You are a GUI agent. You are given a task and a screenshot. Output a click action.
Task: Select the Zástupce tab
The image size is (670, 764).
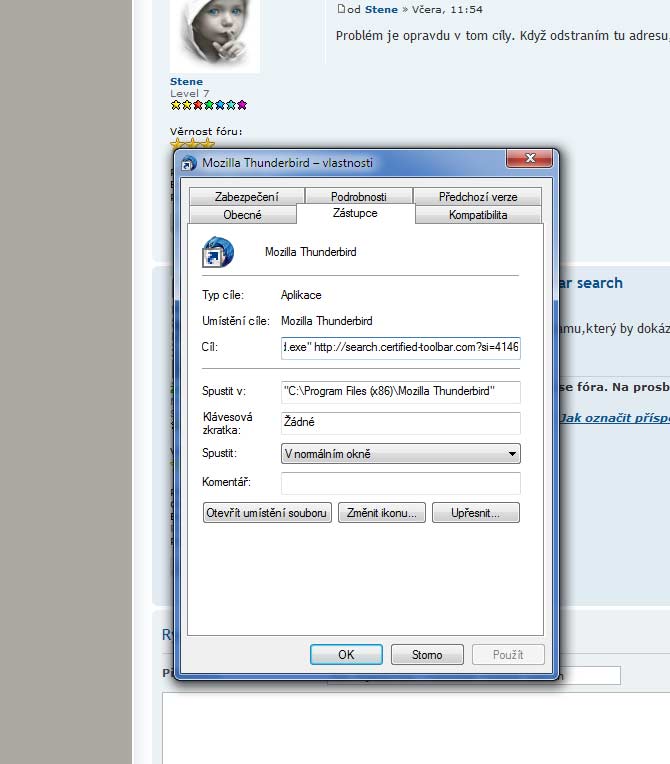(x=355, y=213)
